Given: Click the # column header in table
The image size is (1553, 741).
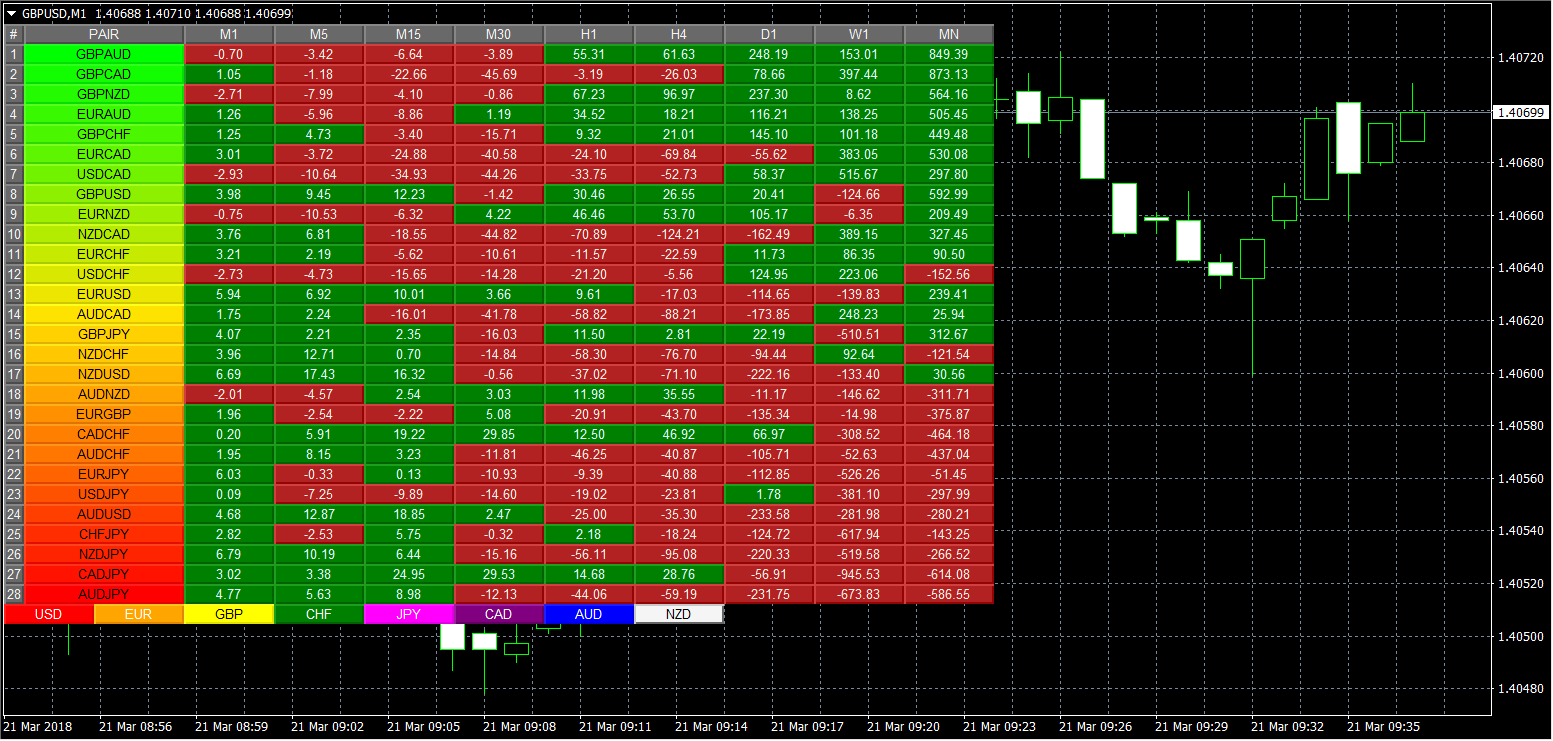Looking at the screenshot, I should click(14, 34).
